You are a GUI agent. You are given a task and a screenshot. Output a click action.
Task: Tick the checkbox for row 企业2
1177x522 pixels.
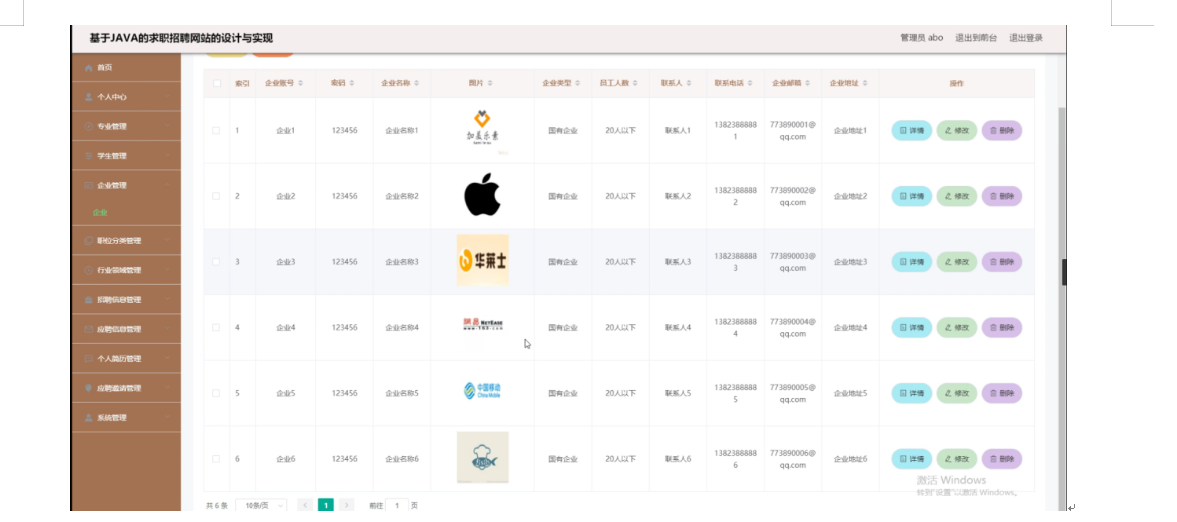(x=216, y=196)
